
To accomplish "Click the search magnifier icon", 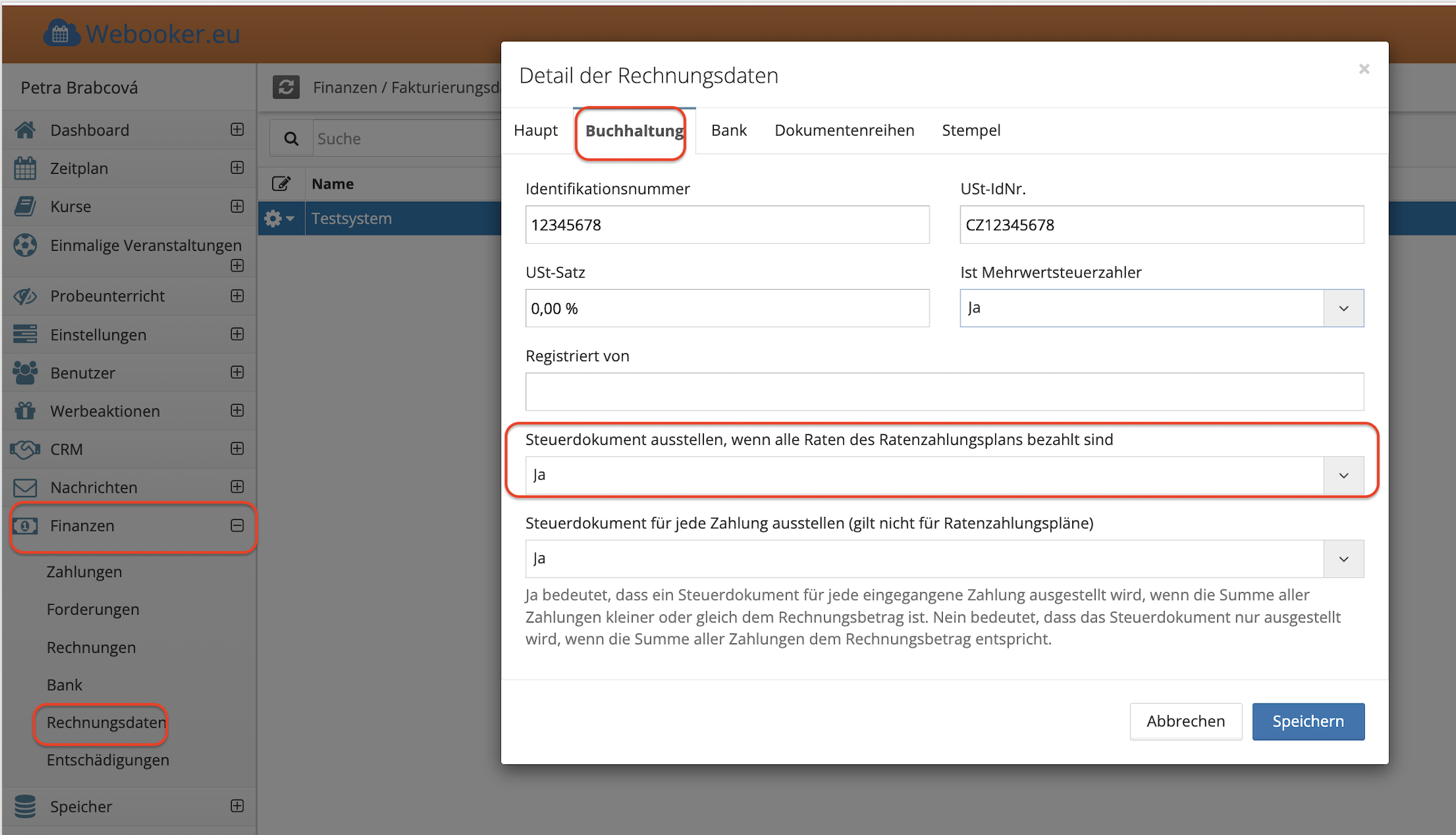I will [x=291, y=138].
